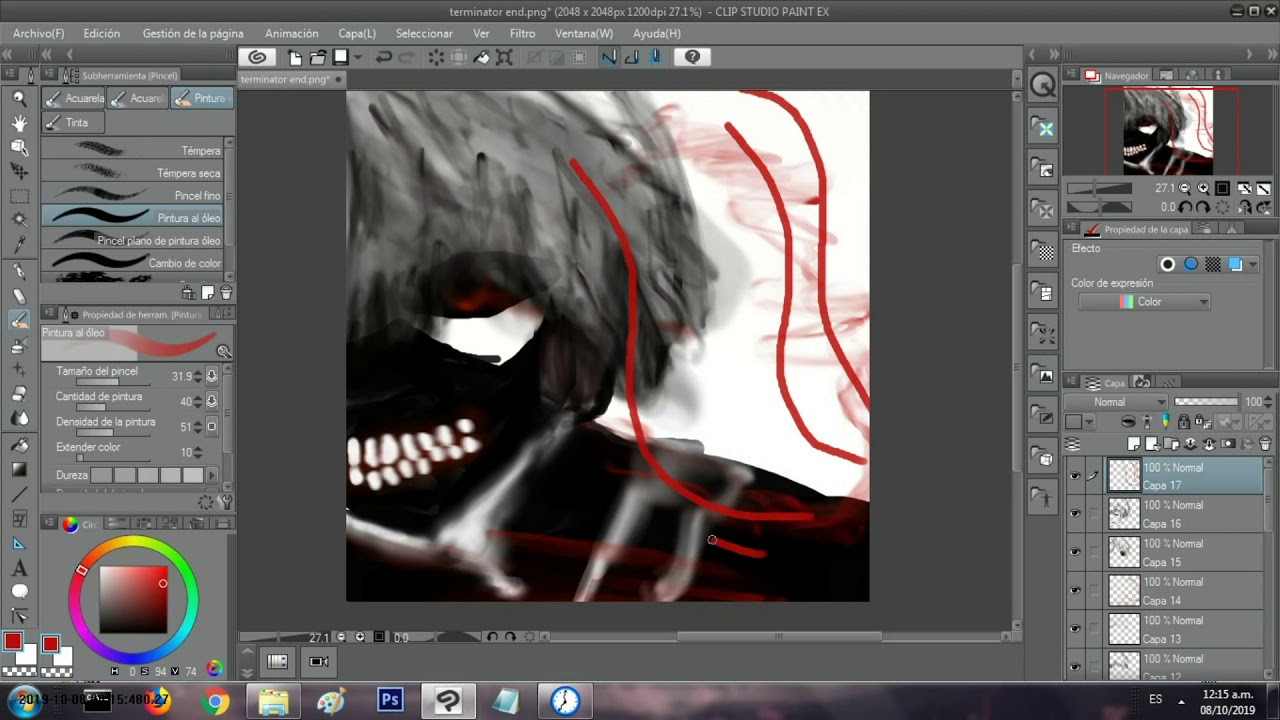Image resolution: width=1280 pixels, height=720 pixels.
Task: Select the Text tool
Action: (19, 568)
